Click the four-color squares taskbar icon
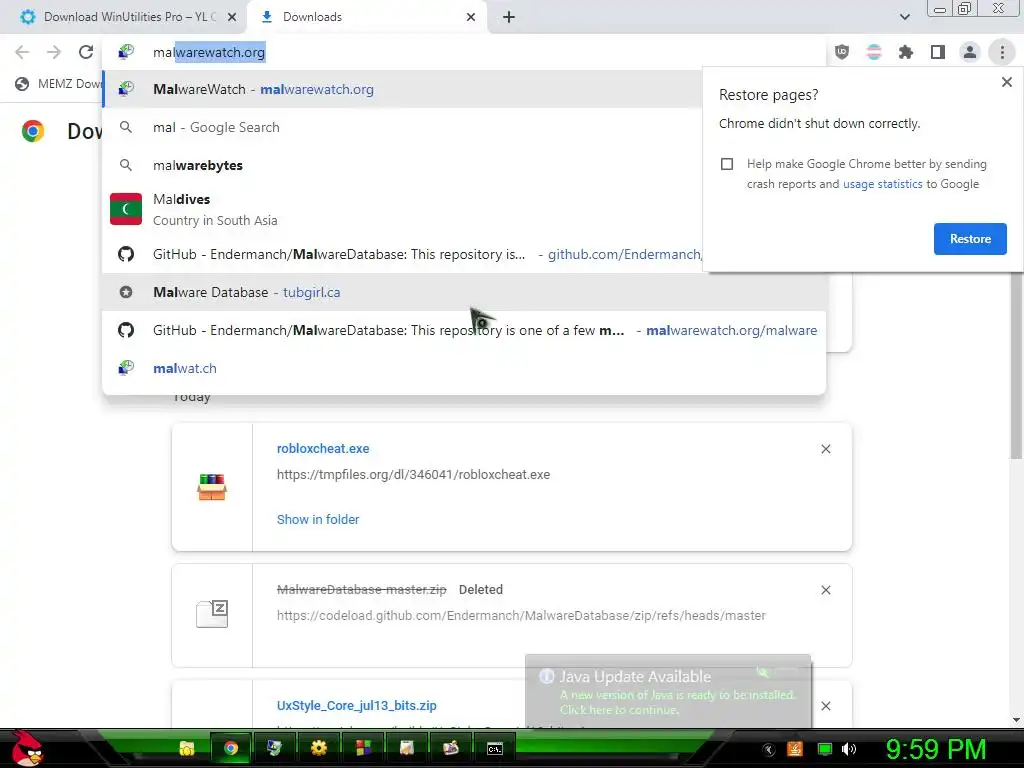 [363, 748]
